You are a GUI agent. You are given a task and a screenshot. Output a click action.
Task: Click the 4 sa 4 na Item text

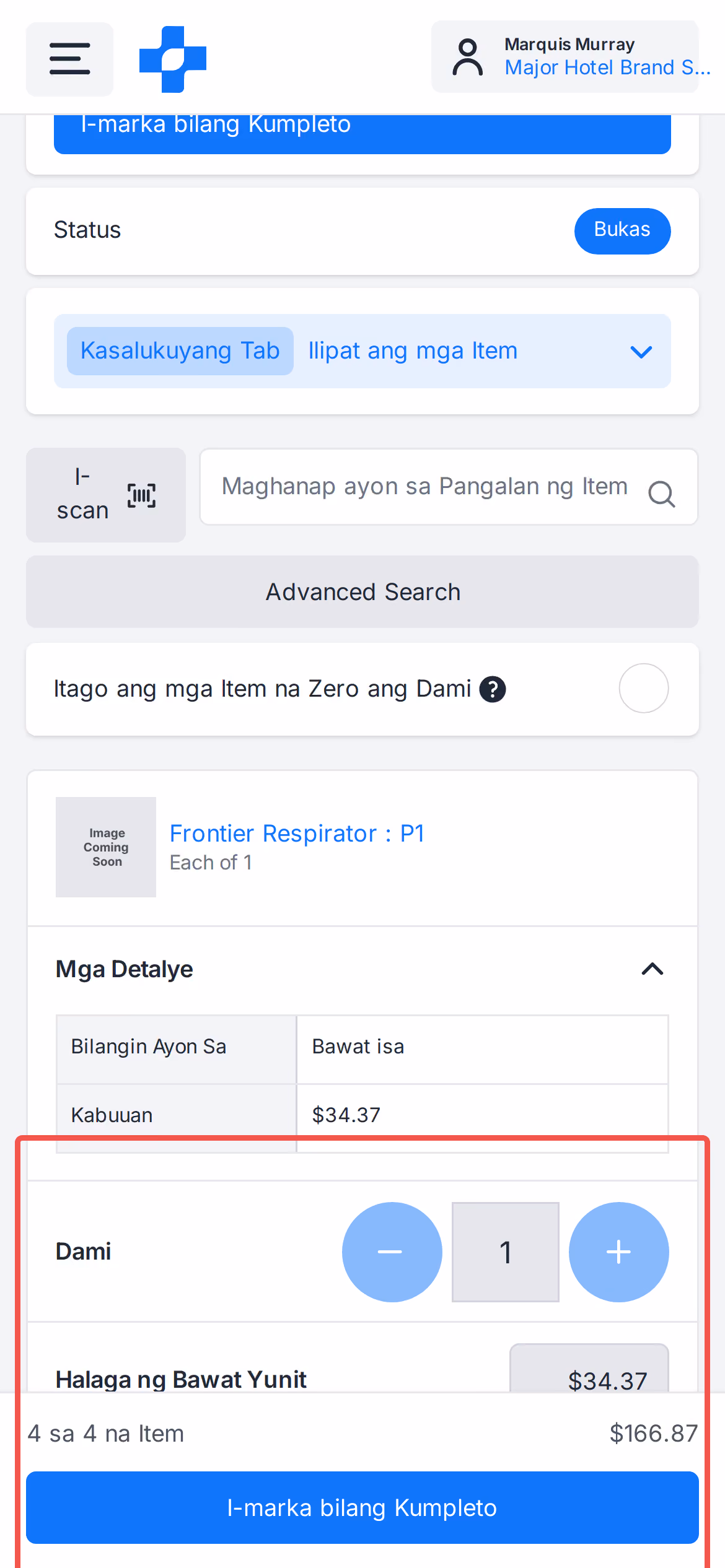coord(106,1433)
